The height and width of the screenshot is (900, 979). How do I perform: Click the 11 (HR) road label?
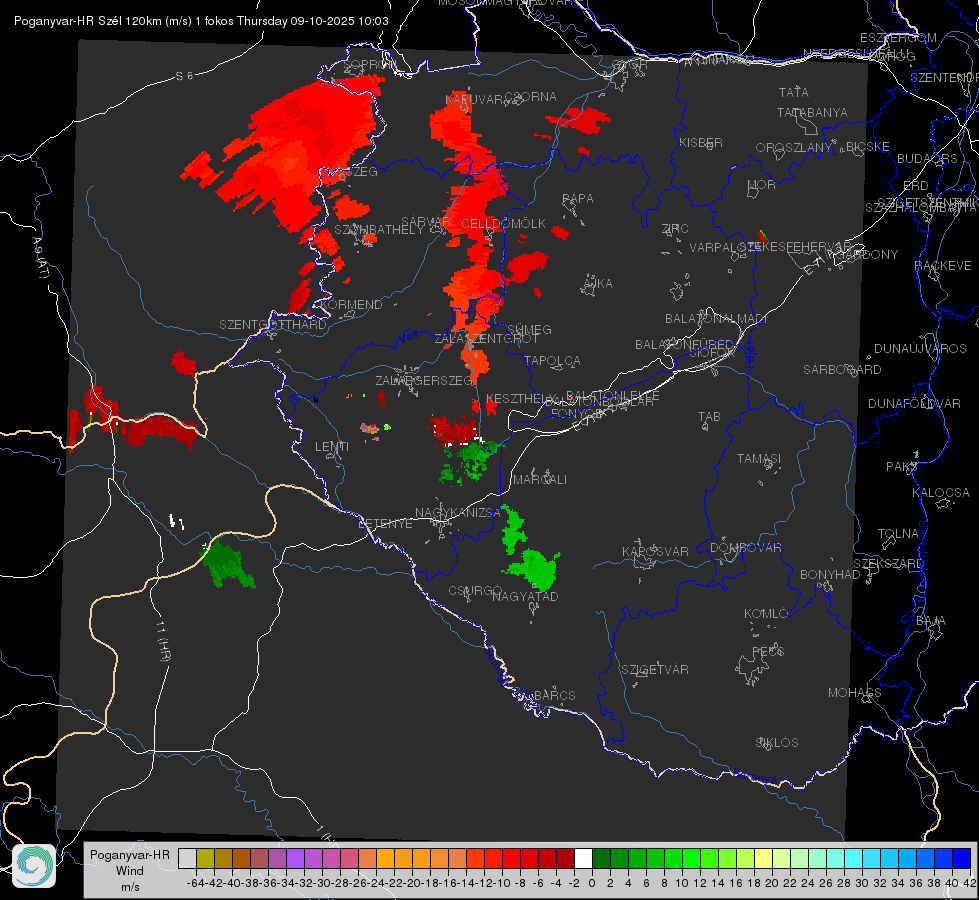(164, 641)
